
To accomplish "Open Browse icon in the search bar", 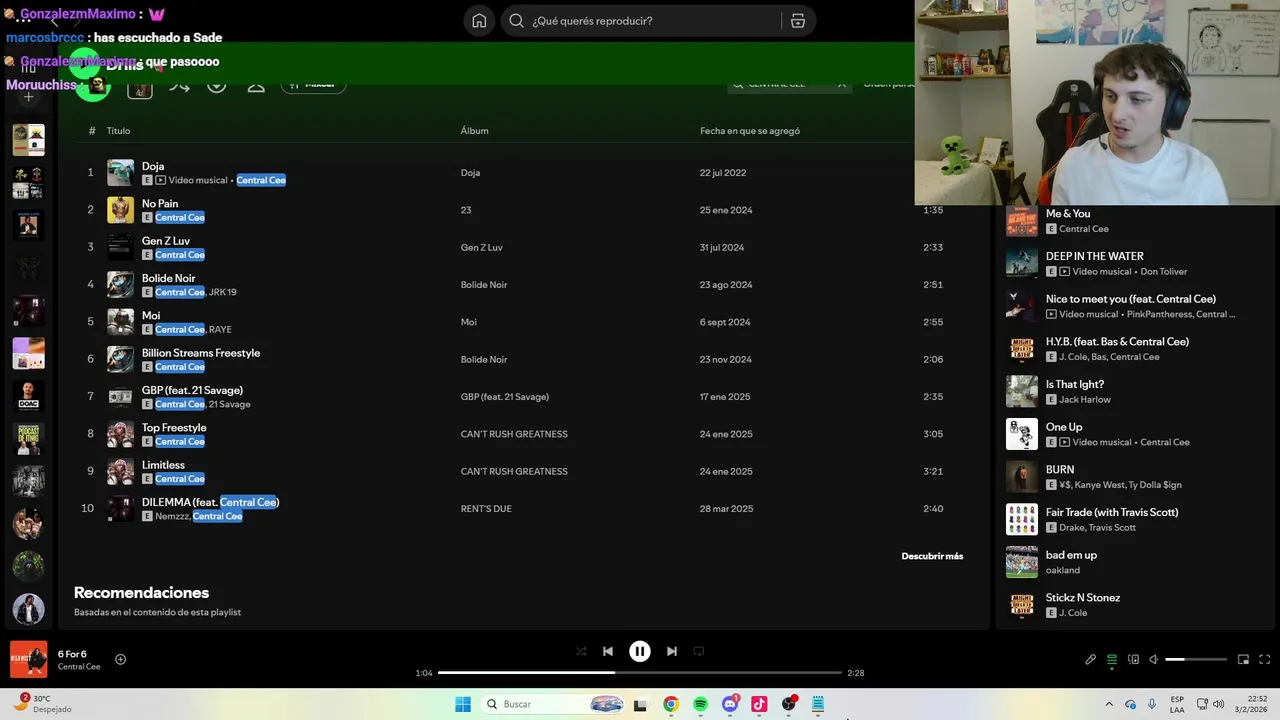I will click(797, 21).
